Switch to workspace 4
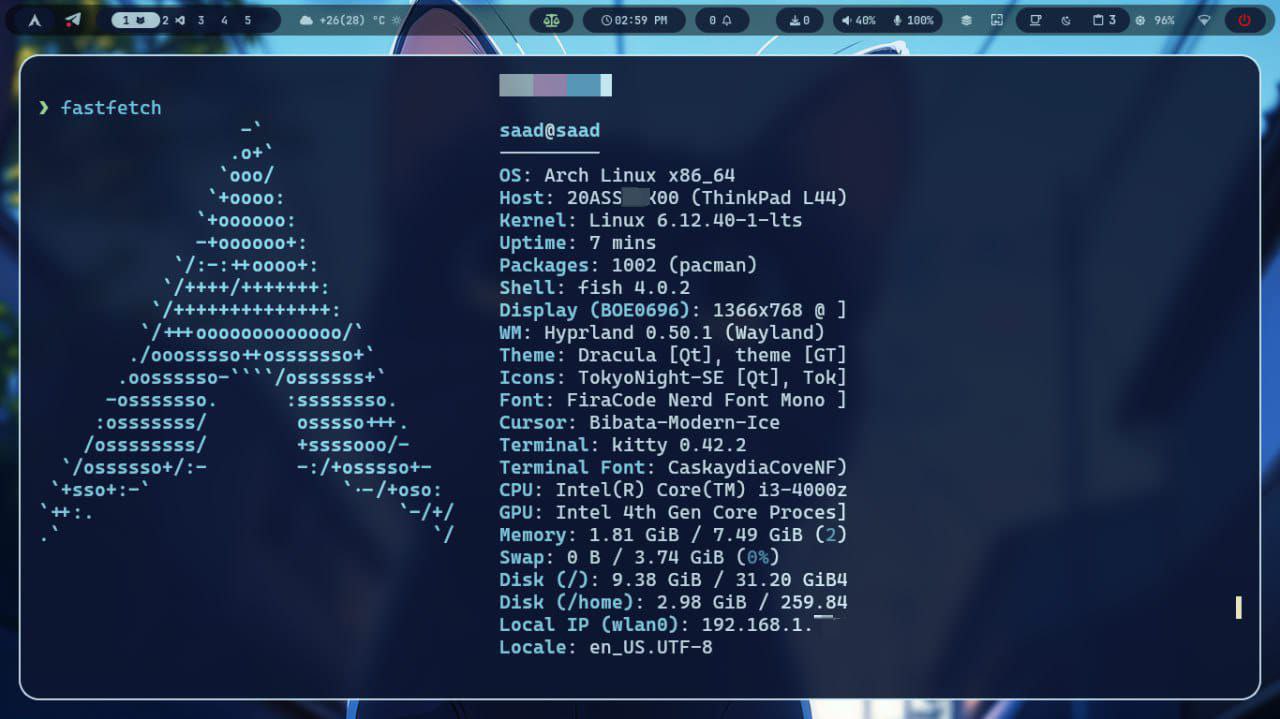Image resolution: width=1280 pixels, height=719 pixels. [224, 20]
